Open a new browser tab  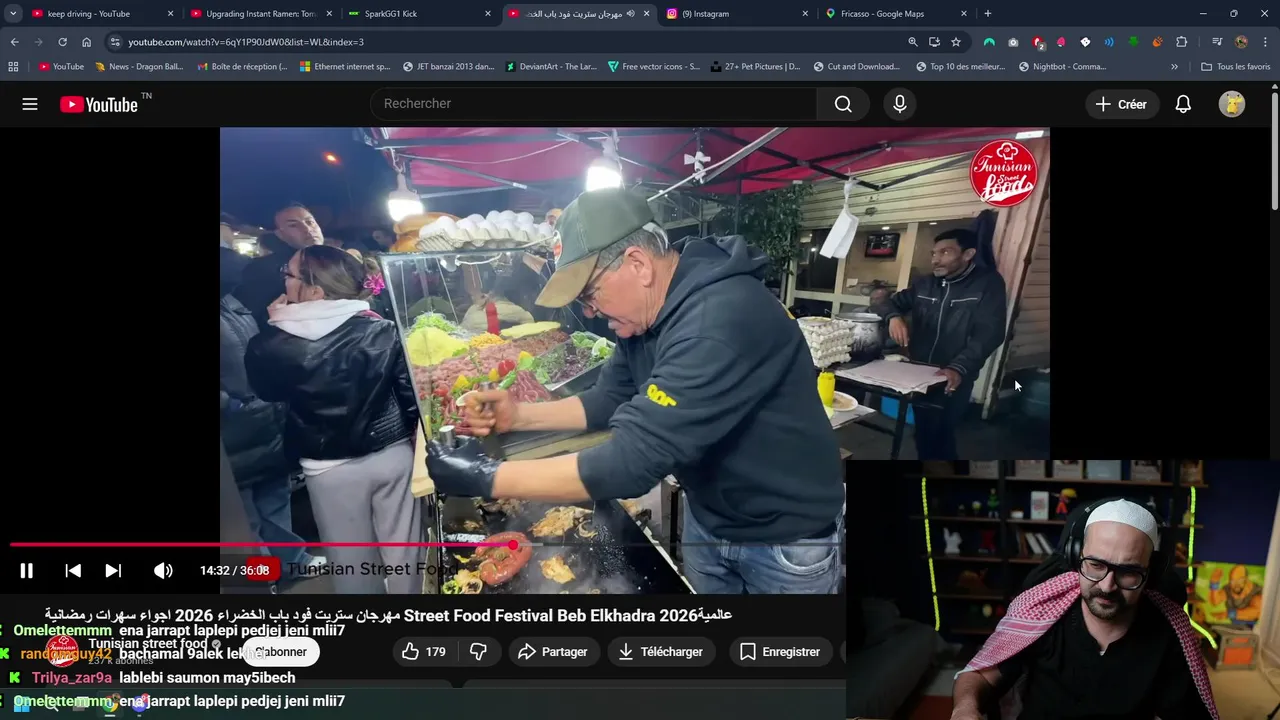pyautogui.click(x=988, y=14)
